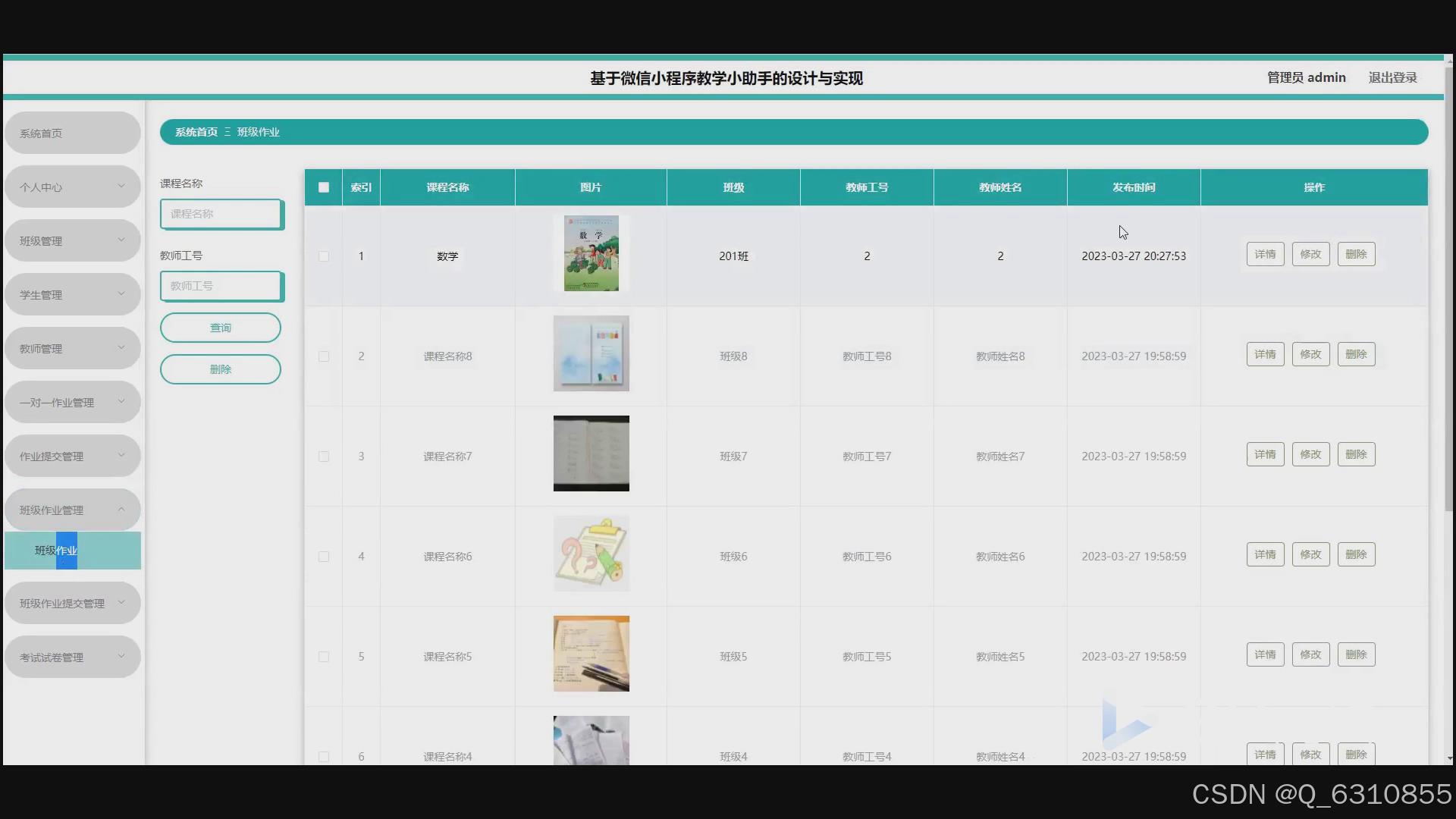Click the clipboard question-mark image in row 4
Image resolution: width=1456 pixels, height=819 pixels.
[x=591, y=554]
